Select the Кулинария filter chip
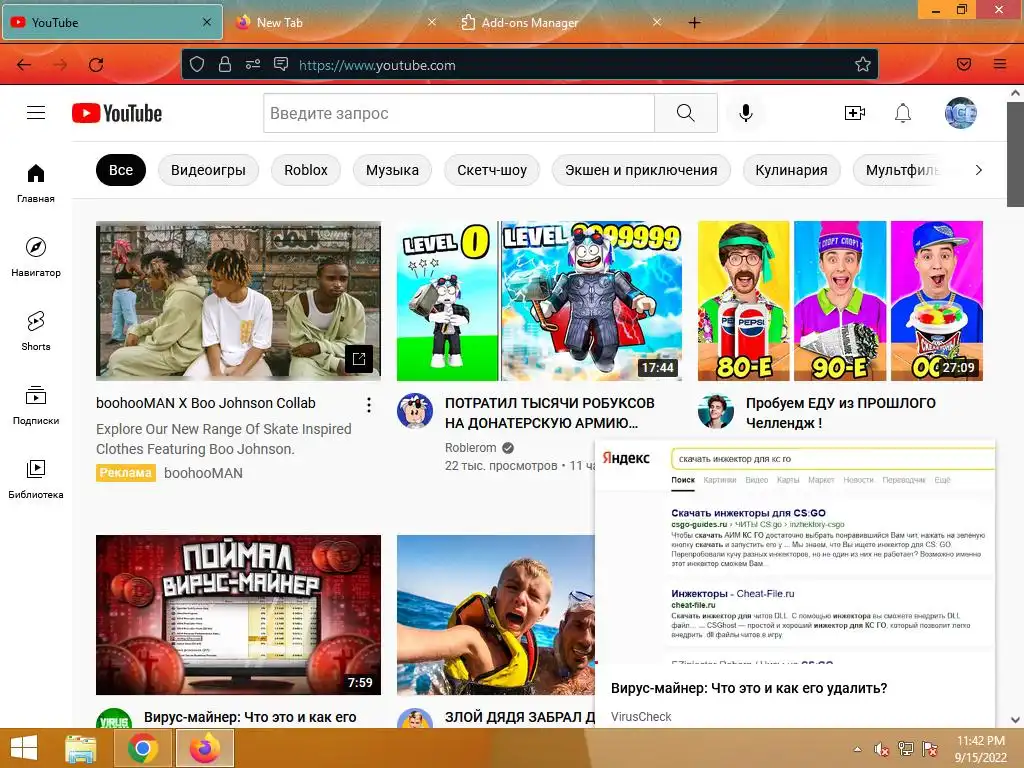This screenshot has height=768, width=1024. tap(791, 170)
